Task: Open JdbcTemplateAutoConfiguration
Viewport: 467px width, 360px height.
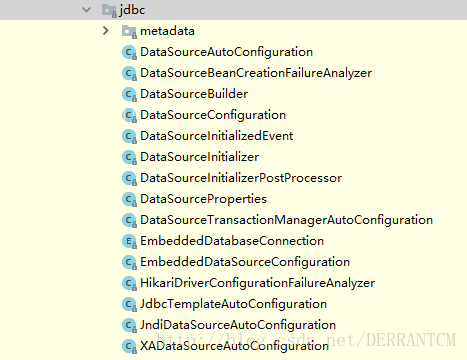Action: tap(234, 304)
